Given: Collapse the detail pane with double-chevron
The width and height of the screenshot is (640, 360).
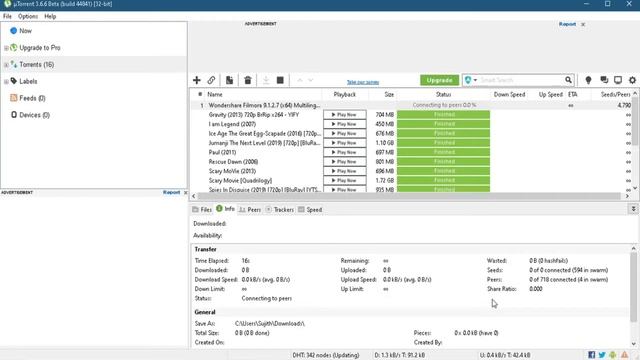Looking at the screenshot, I should [633, 209].
